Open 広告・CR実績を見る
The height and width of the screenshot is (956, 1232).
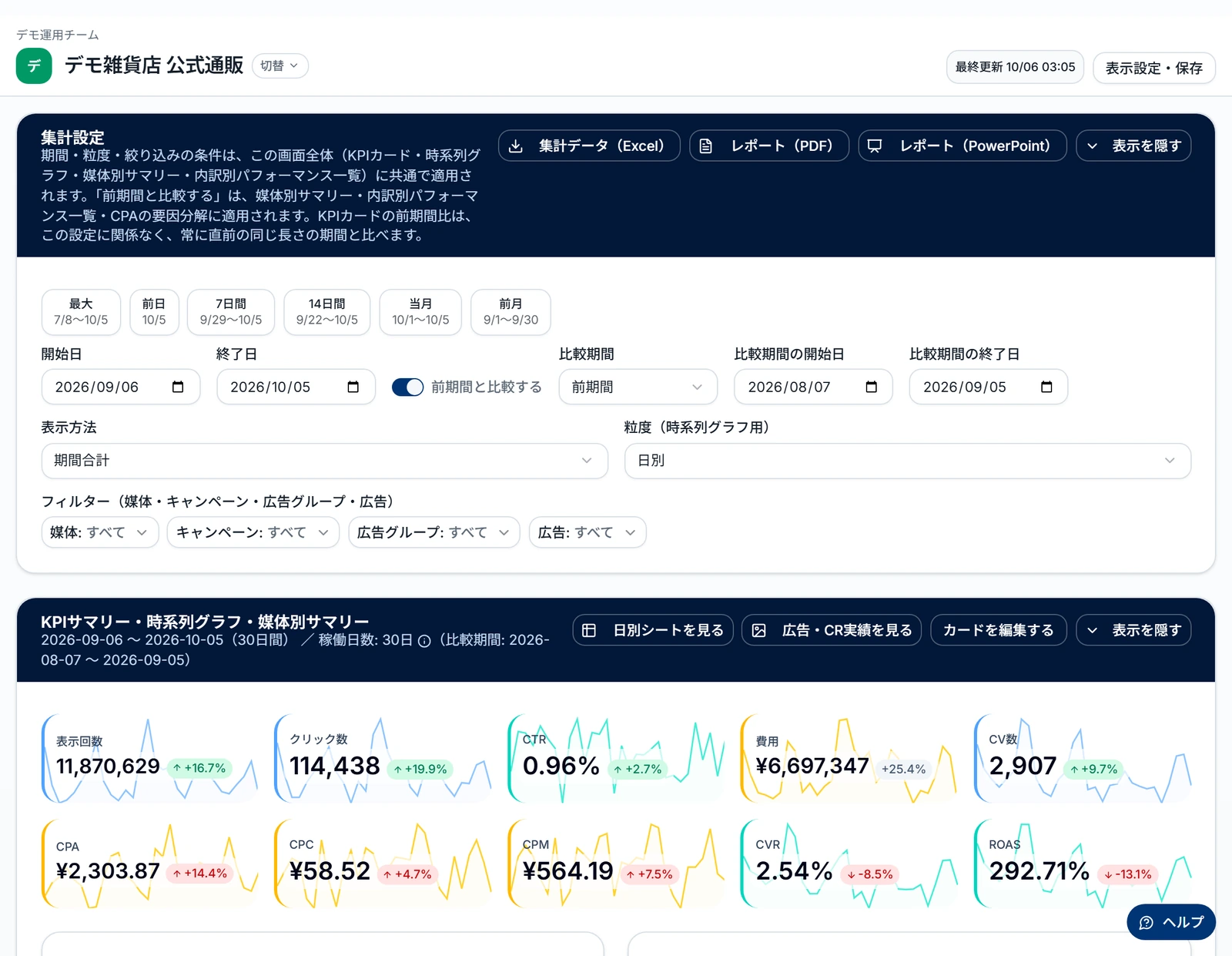832,630
